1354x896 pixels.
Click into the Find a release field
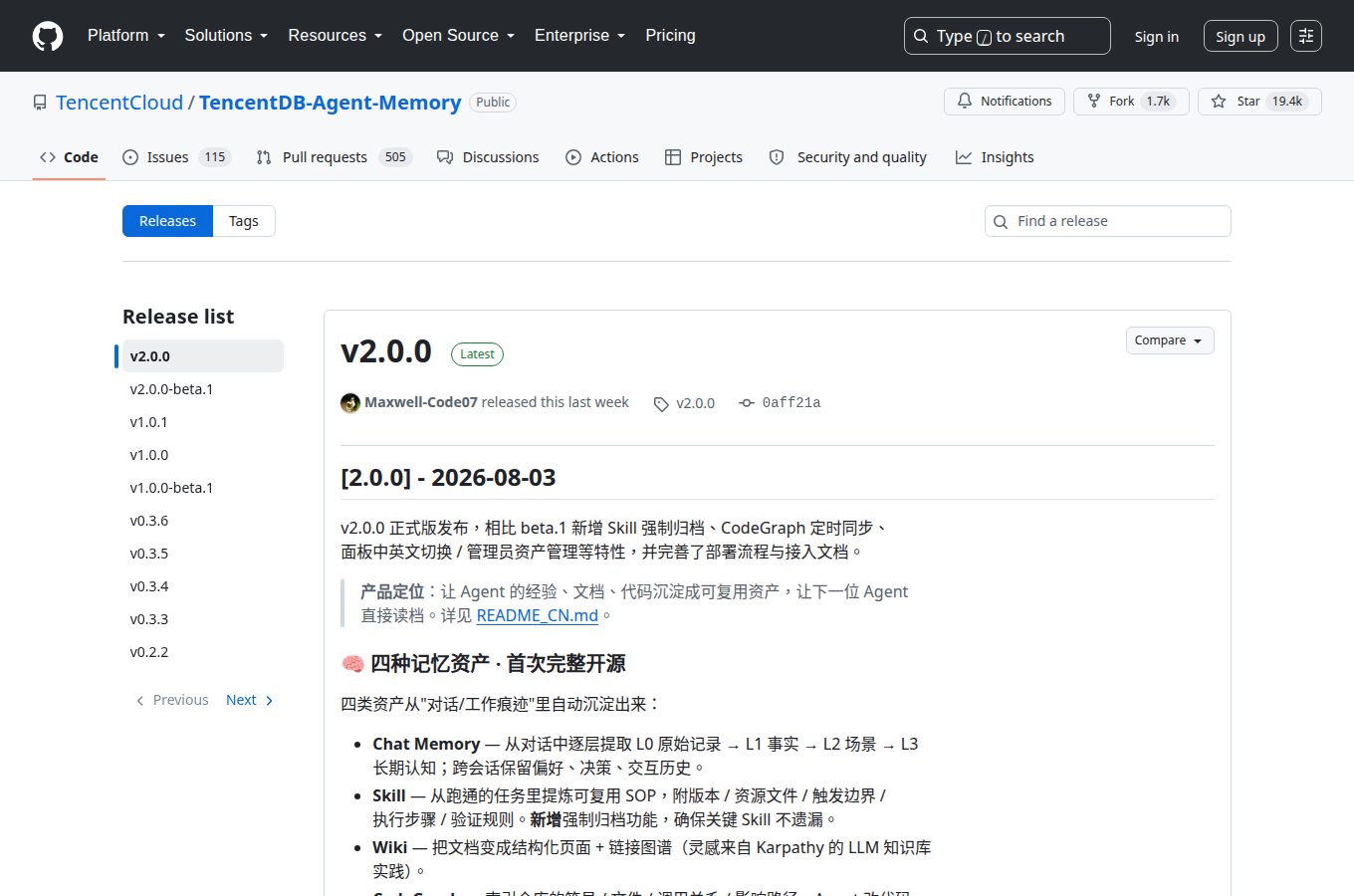click(x=1108, y=221)
